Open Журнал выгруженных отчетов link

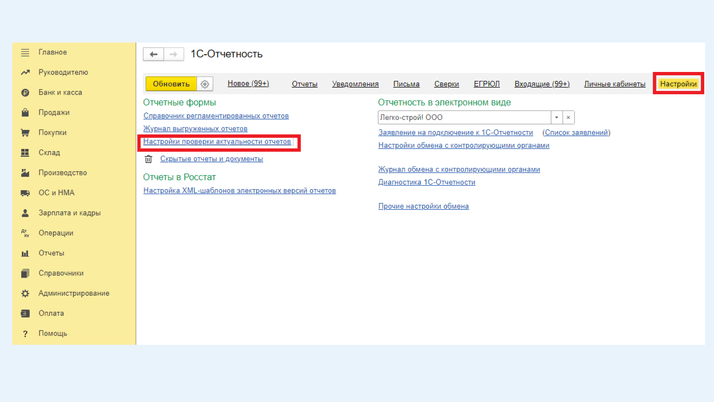click(195, 129)
